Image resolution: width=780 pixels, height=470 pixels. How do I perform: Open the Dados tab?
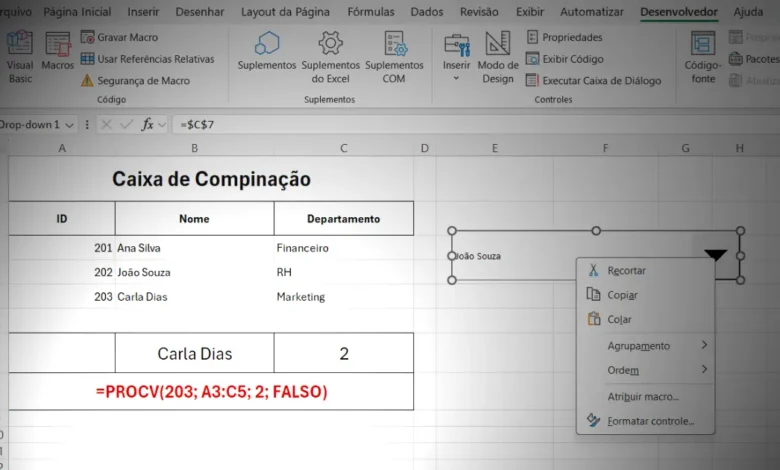pyautogui.click(x=427, y=11)
